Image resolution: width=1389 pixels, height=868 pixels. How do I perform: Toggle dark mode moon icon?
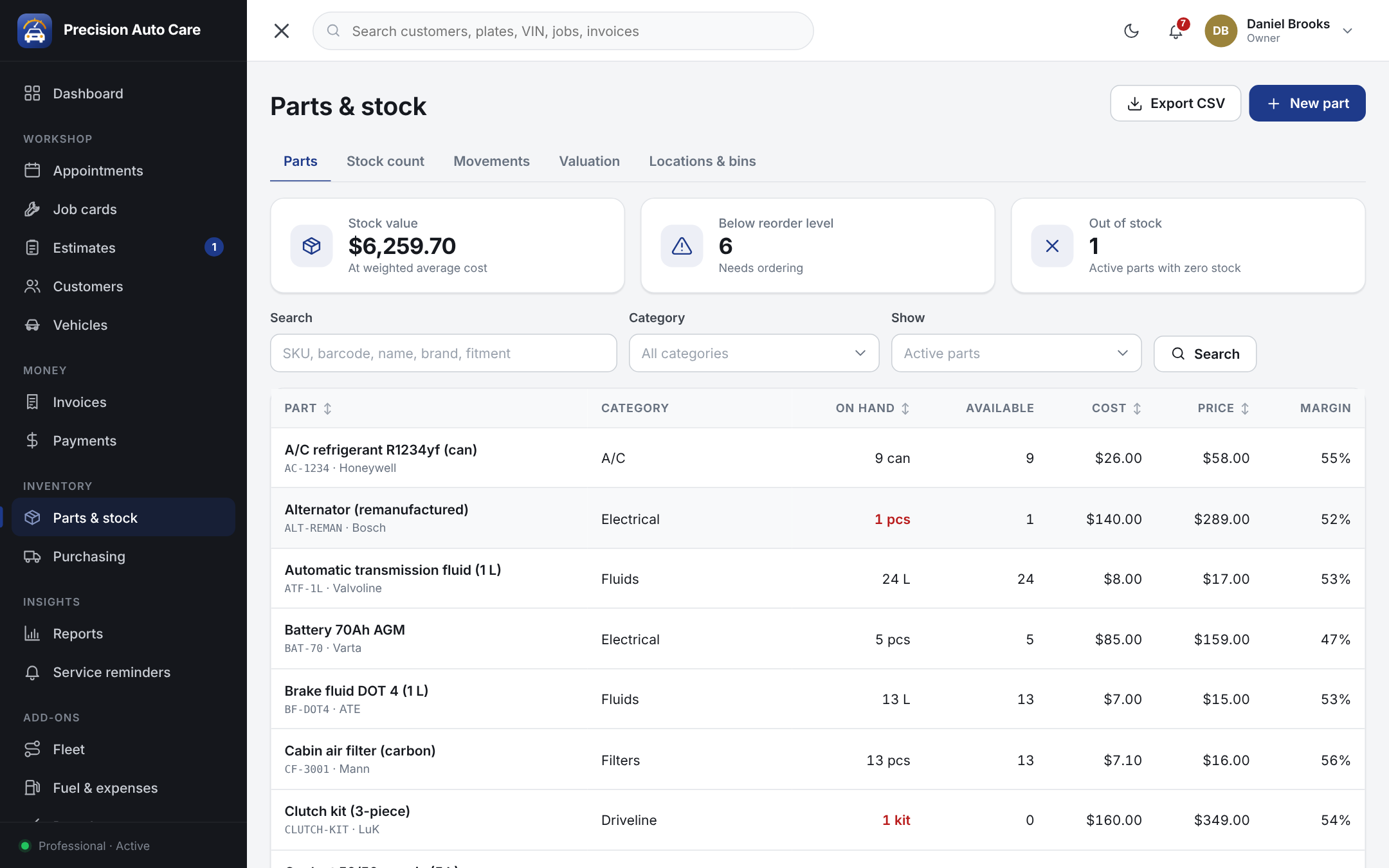1131,31
